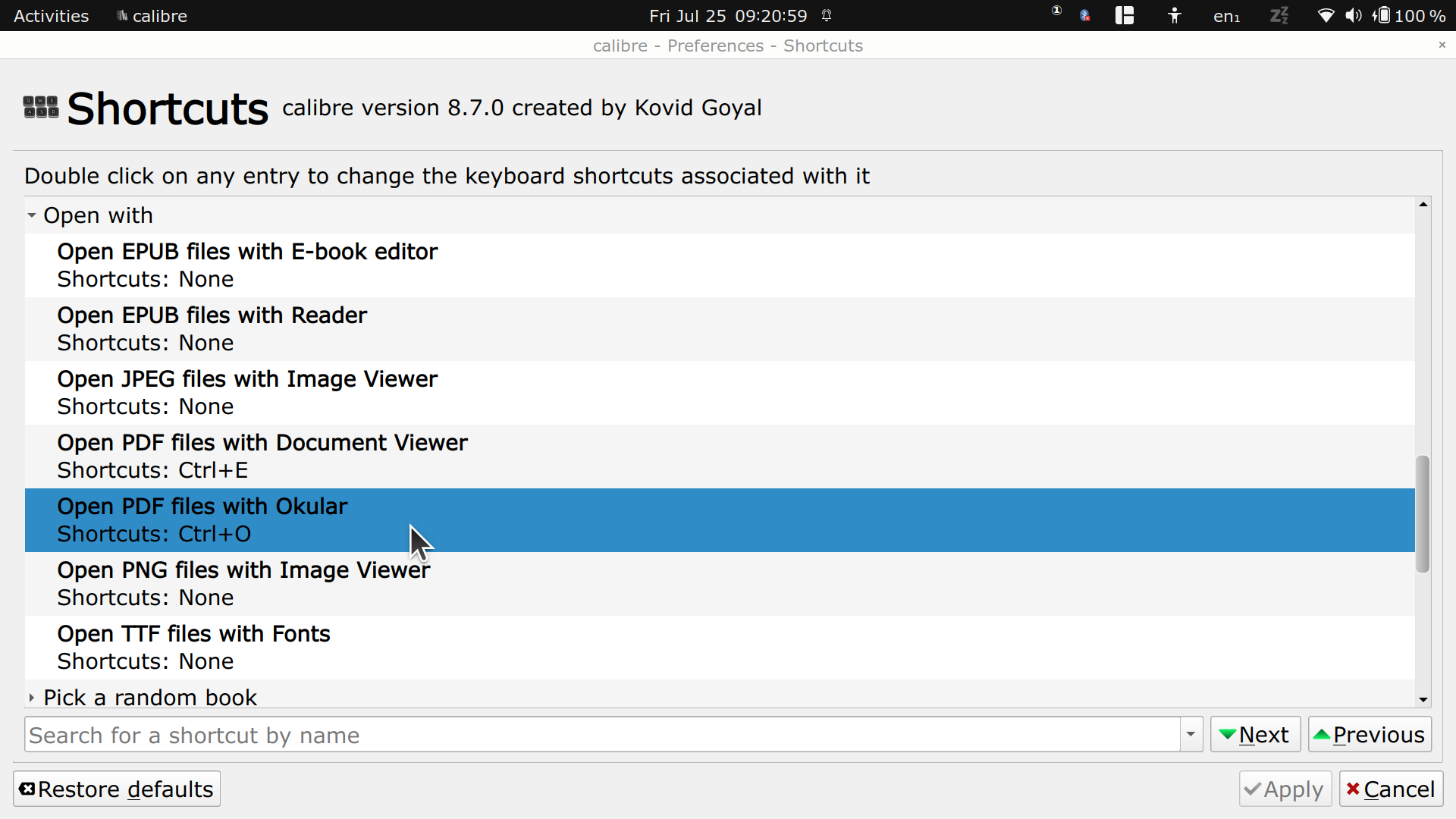
Task: Click the sleep Zz indicator icon
Action: click(1279, 15)
